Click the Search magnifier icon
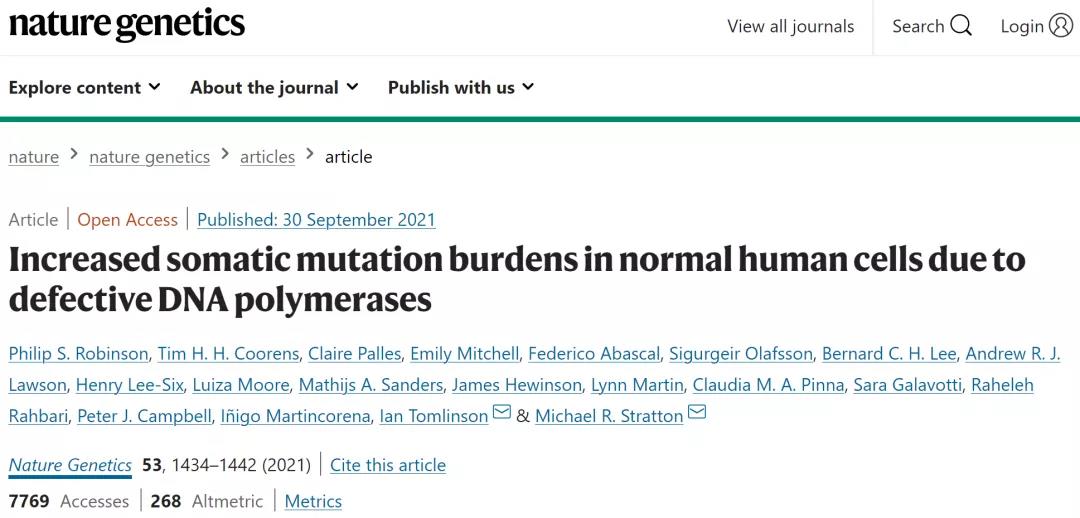The image size is (1080, 518). click(x=961, y=26)
